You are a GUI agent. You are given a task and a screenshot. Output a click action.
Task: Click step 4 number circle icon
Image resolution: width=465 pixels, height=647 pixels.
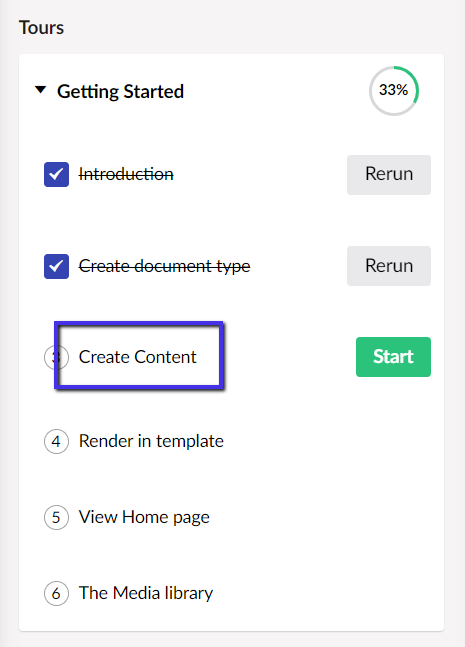(x=56, y=442)
